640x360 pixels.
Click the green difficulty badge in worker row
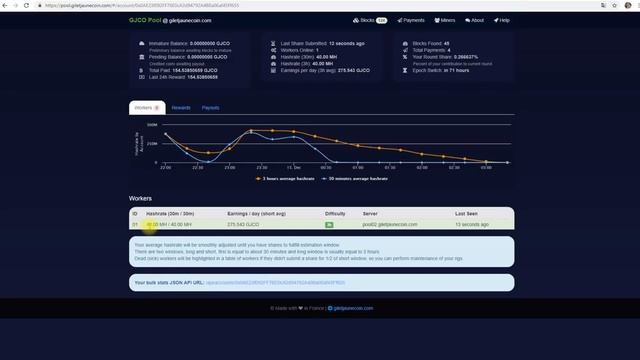tap(329, 224)
